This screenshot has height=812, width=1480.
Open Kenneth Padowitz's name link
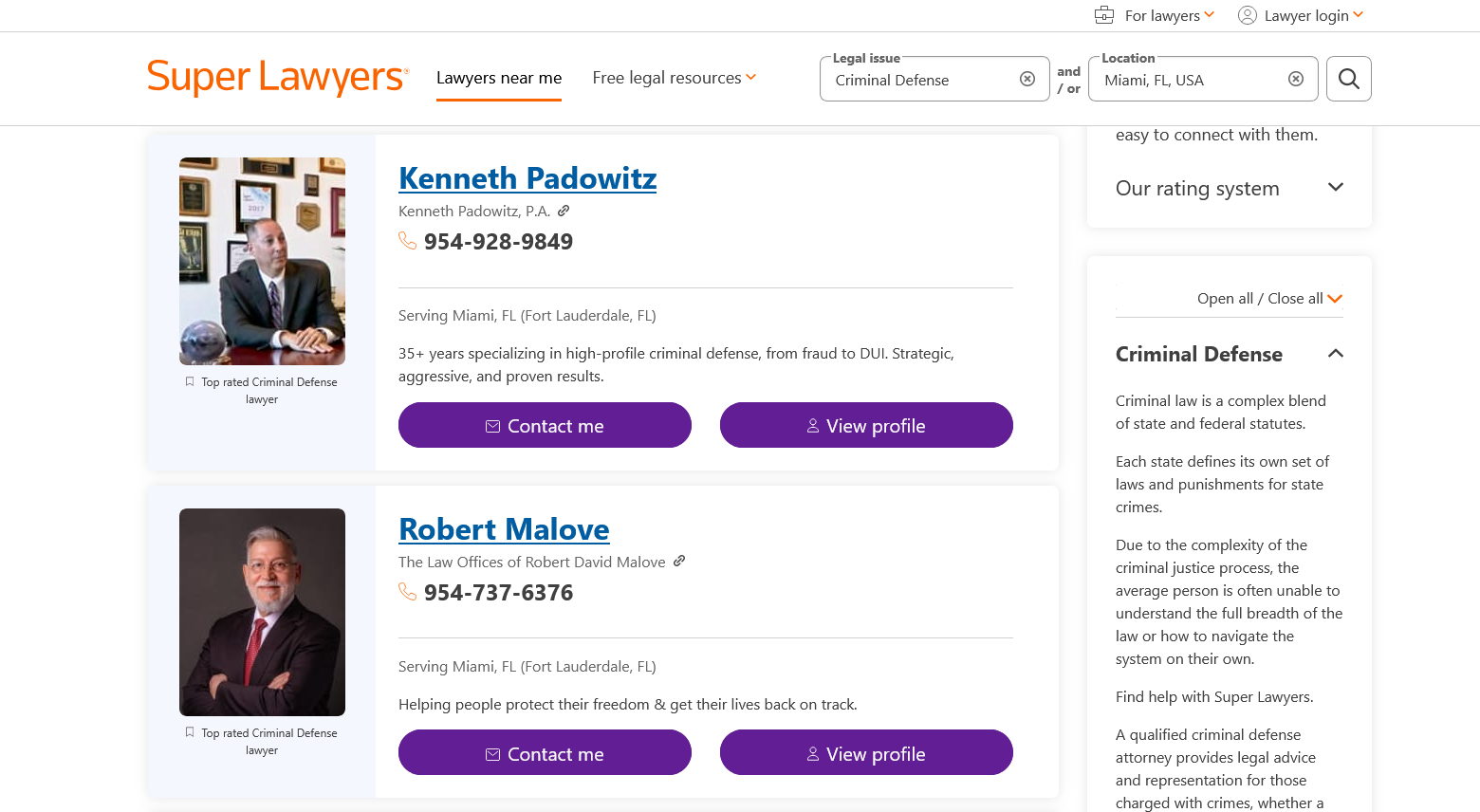pyautogui.click(x=527, y=178)
